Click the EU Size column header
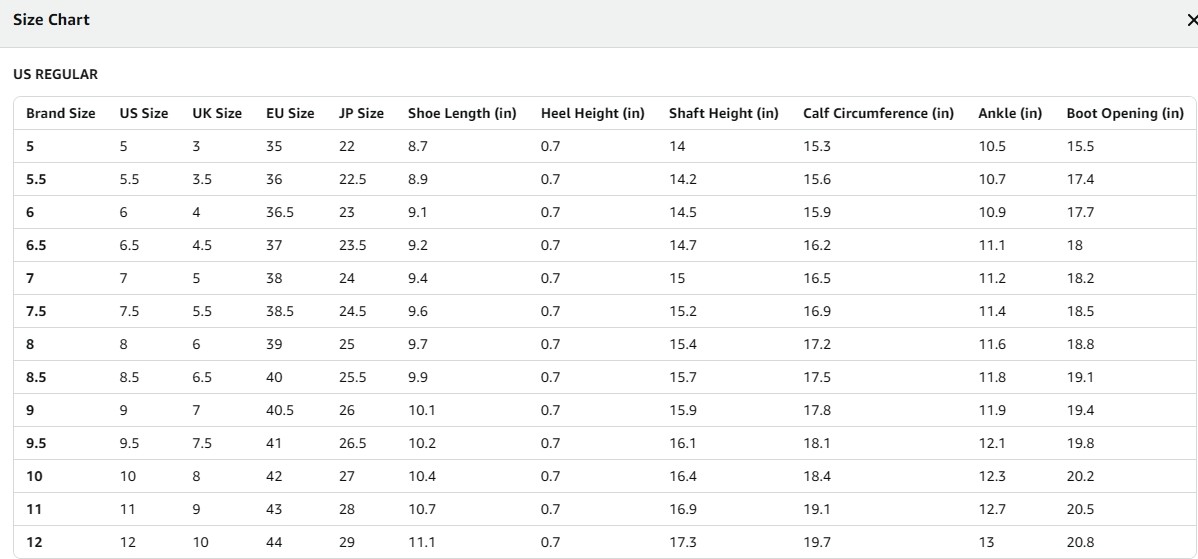 point(290,113)
